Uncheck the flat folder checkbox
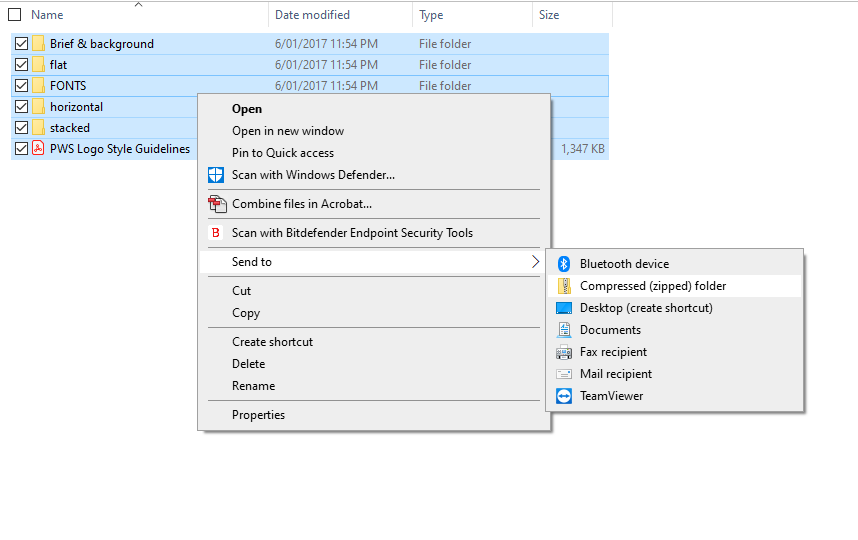 click(21, 65)
